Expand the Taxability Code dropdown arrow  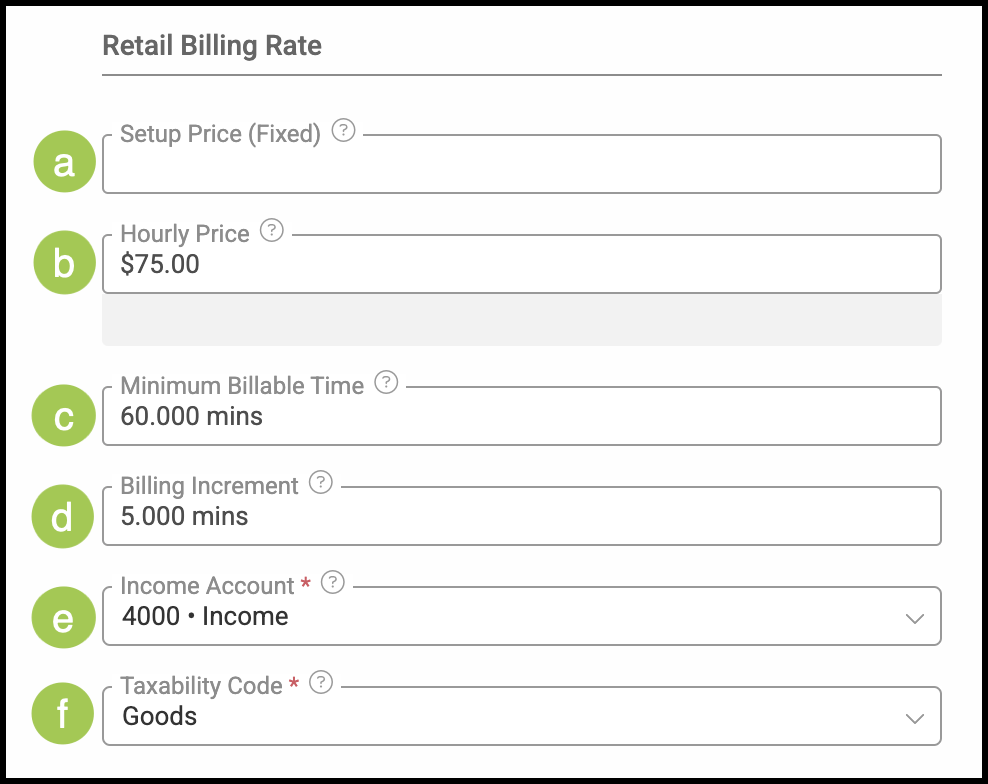pyautogui.click(x=913, y=718)
